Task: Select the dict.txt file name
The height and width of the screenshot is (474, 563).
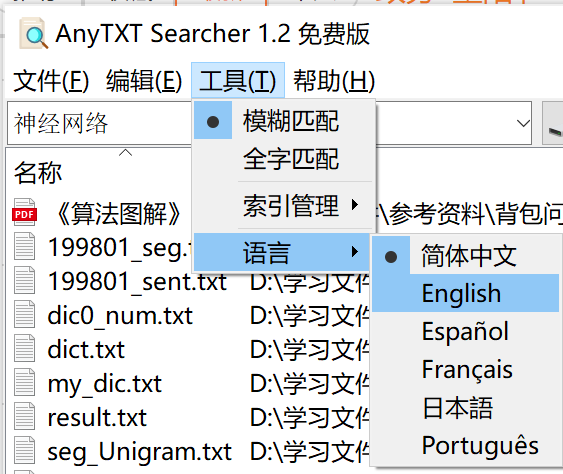Action: click(86, 349)
